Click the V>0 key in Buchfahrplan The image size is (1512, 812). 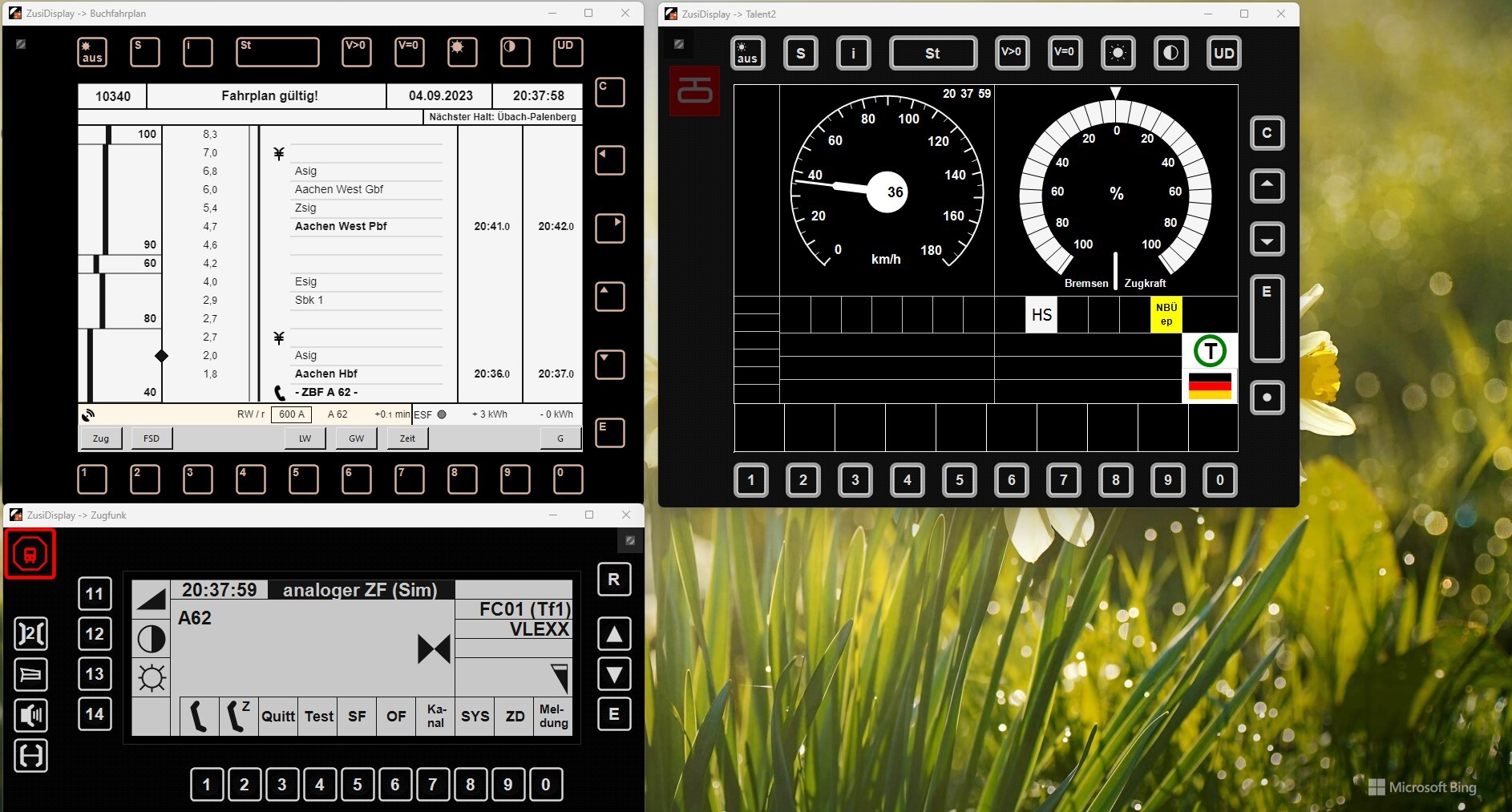357,52
